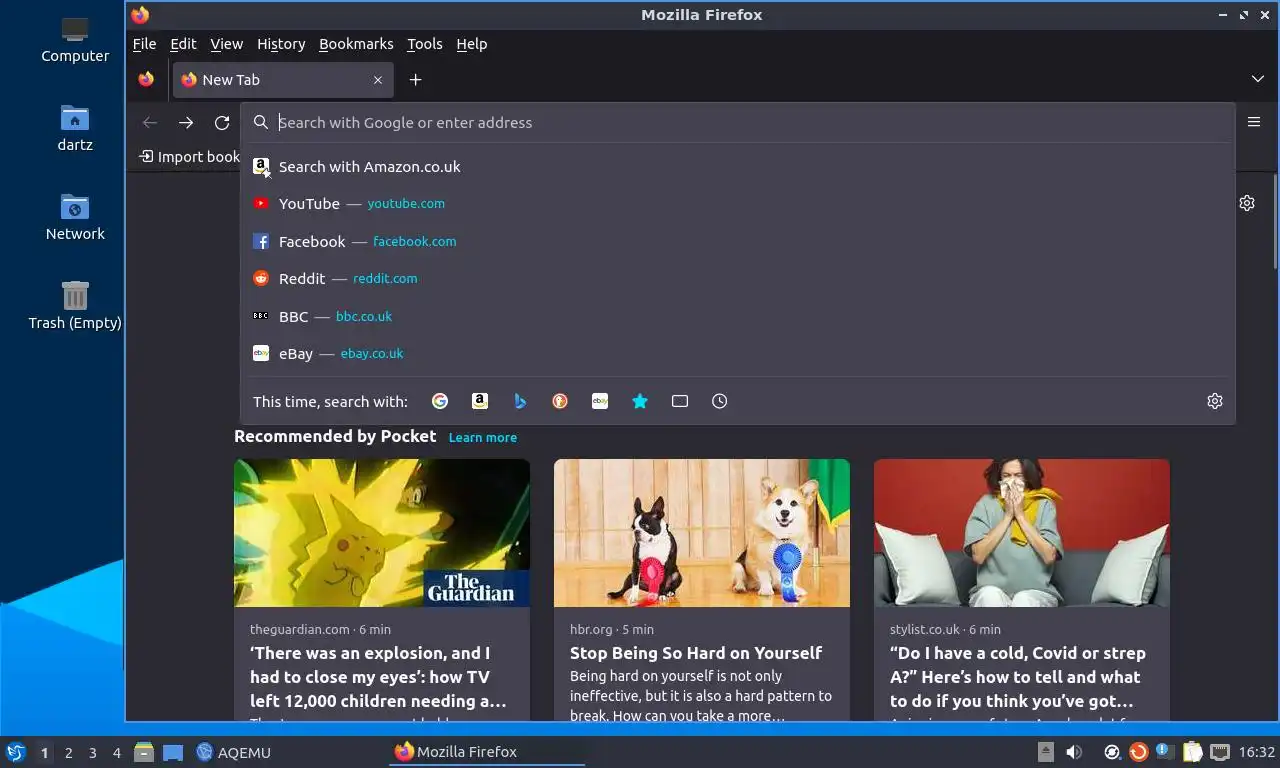Screen dimensions: 1280x768
Task: Open the eBay suggestion row
Action: pyautogui.click(x=738, y=353)
